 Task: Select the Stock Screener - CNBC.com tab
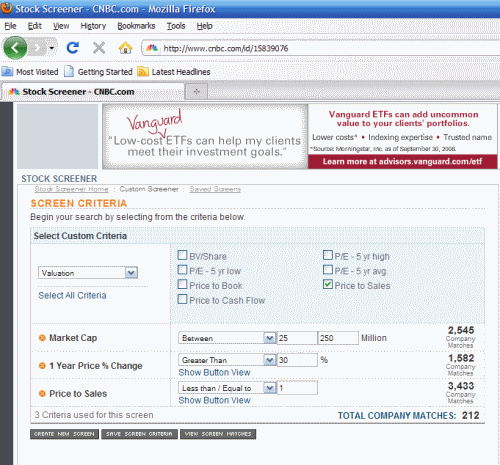[x=93, y=92]
